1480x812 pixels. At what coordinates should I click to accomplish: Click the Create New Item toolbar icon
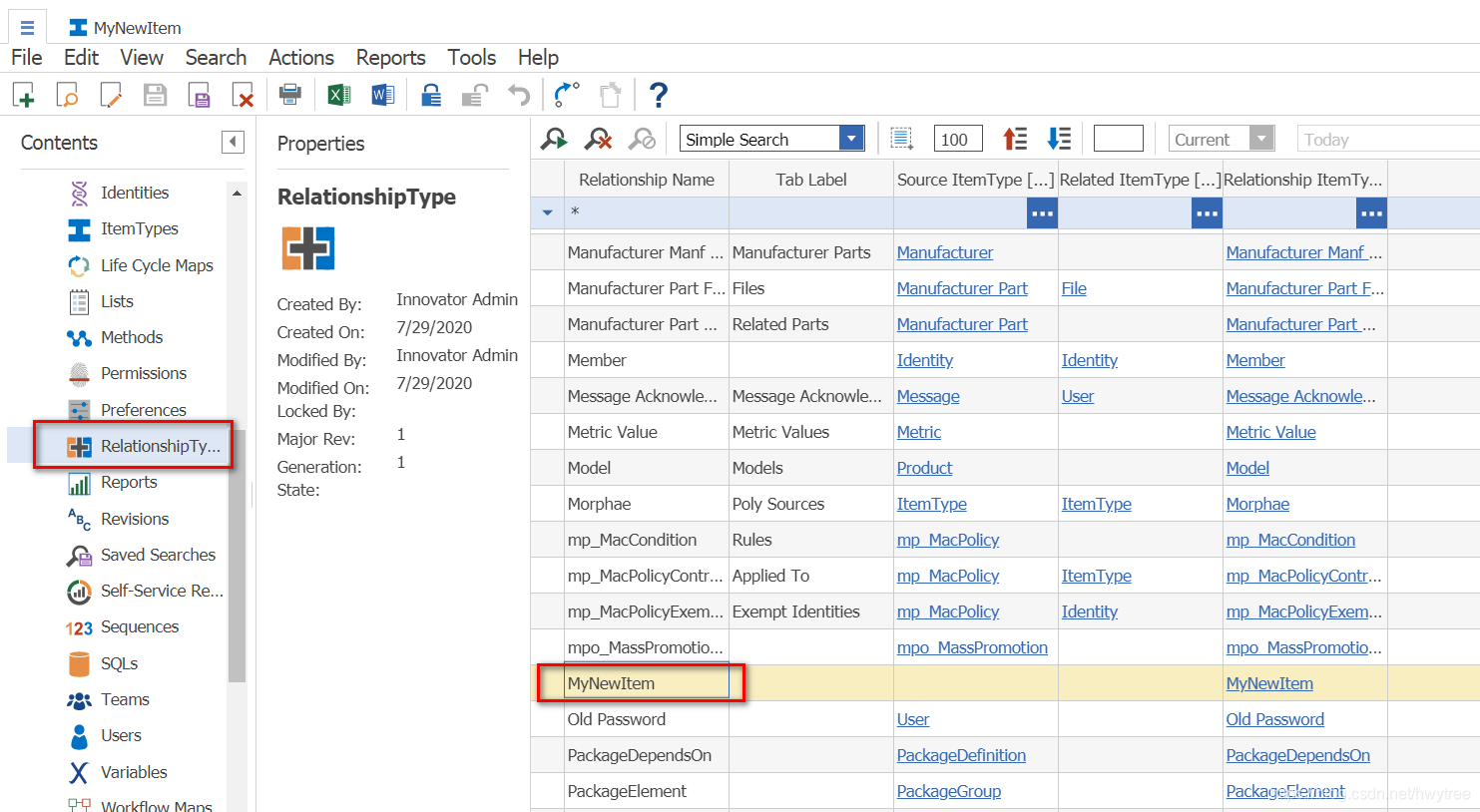(x=23, y=95)
